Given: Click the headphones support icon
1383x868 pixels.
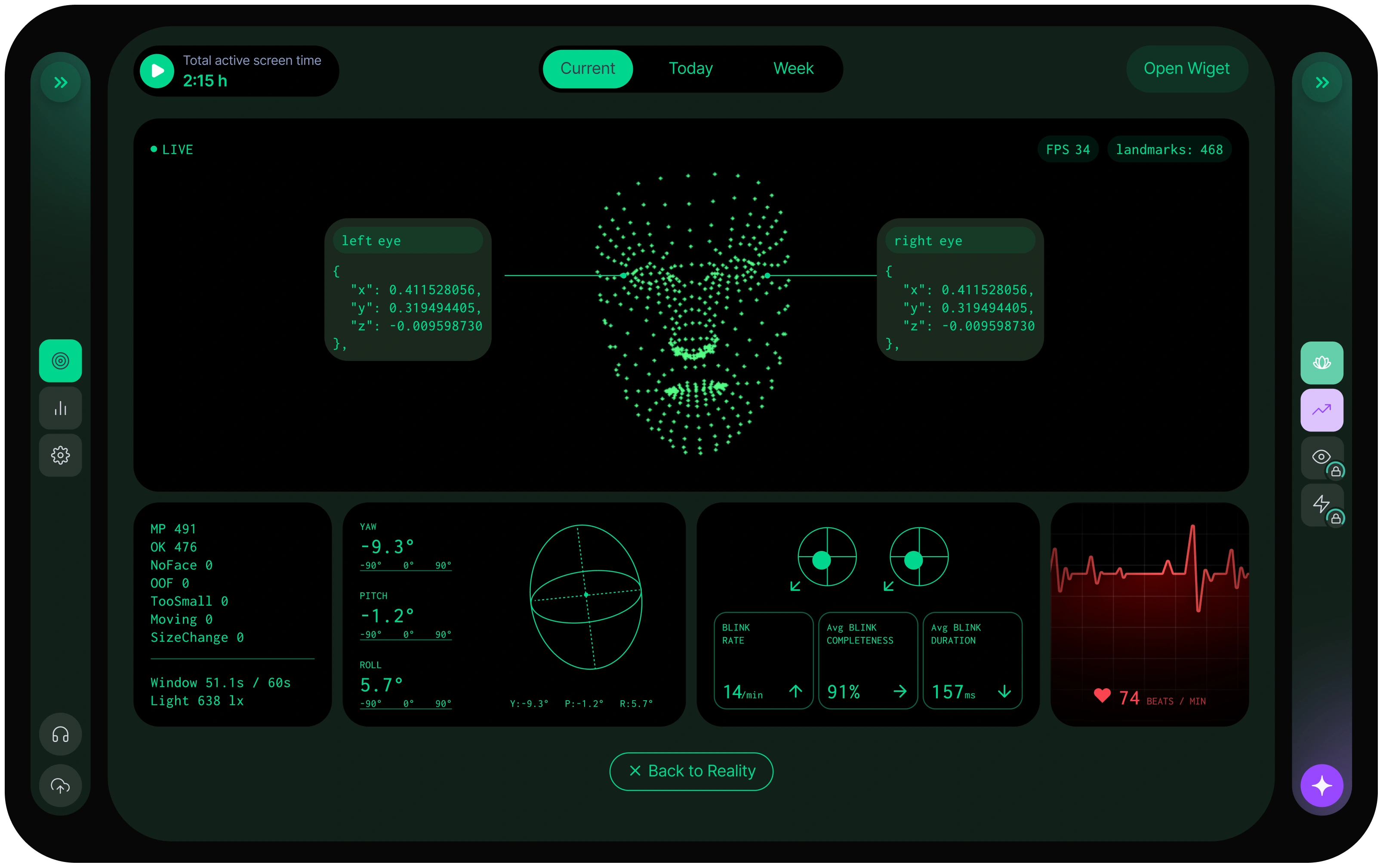Looking at the screenshot, I should point(60,734).
